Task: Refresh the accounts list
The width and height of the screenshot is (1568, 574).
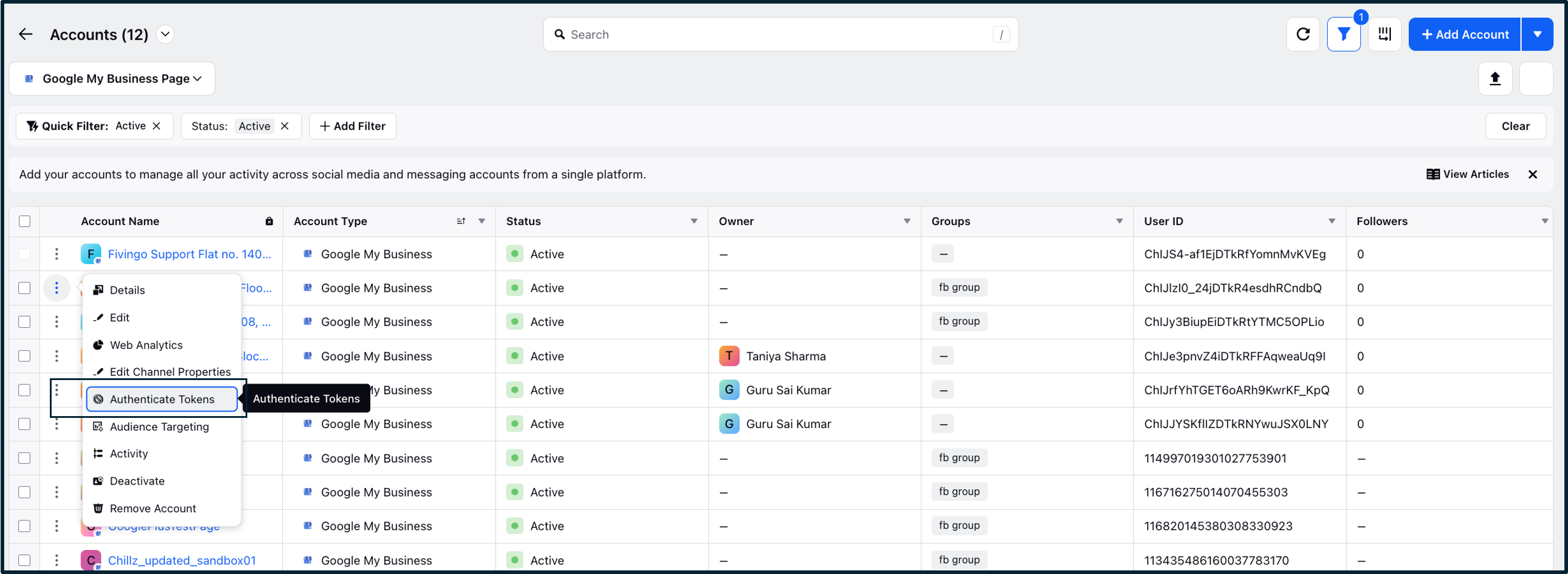Action: [1303, 35]
